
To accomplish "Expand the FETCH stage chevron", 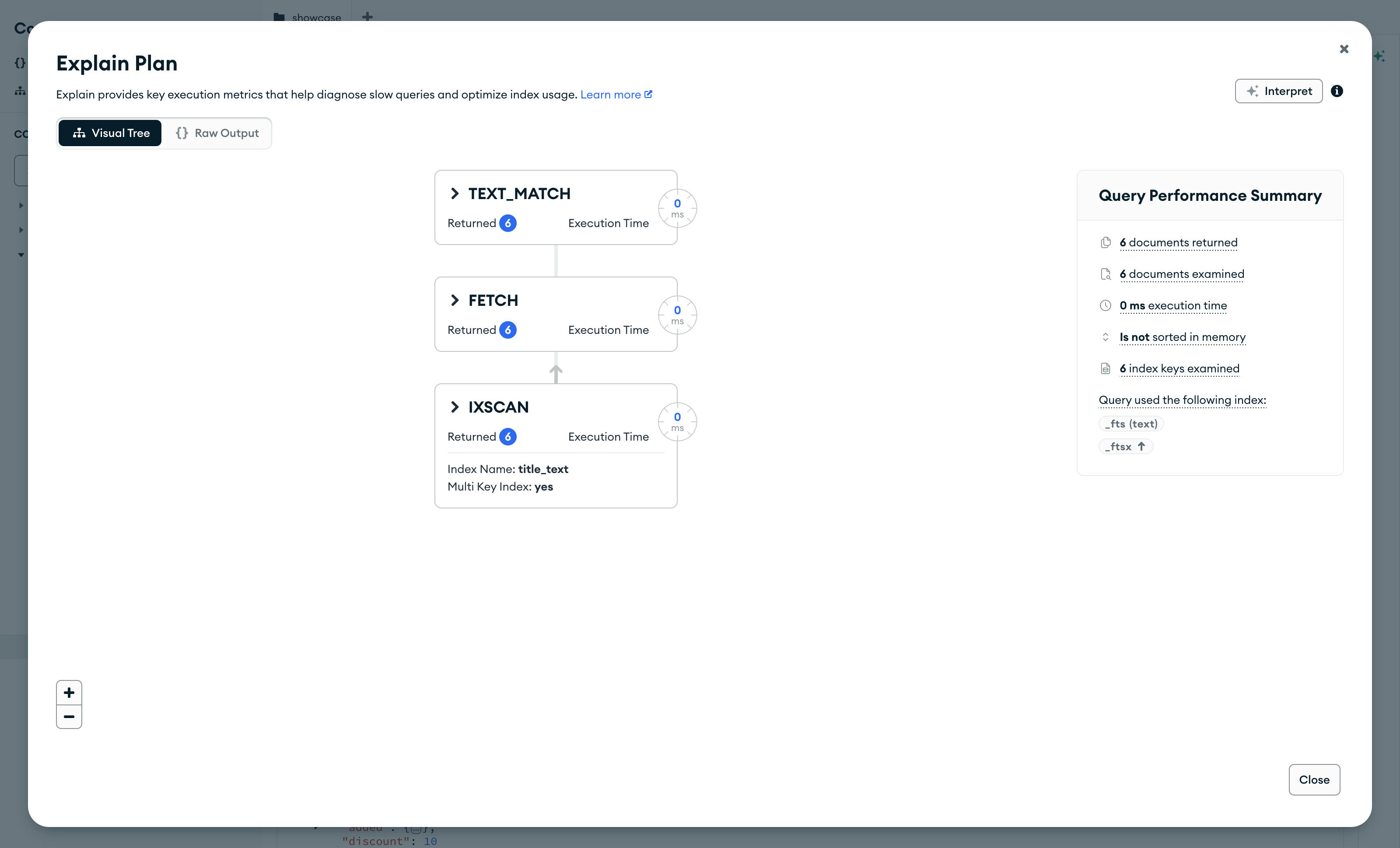I will click(455, 300).
